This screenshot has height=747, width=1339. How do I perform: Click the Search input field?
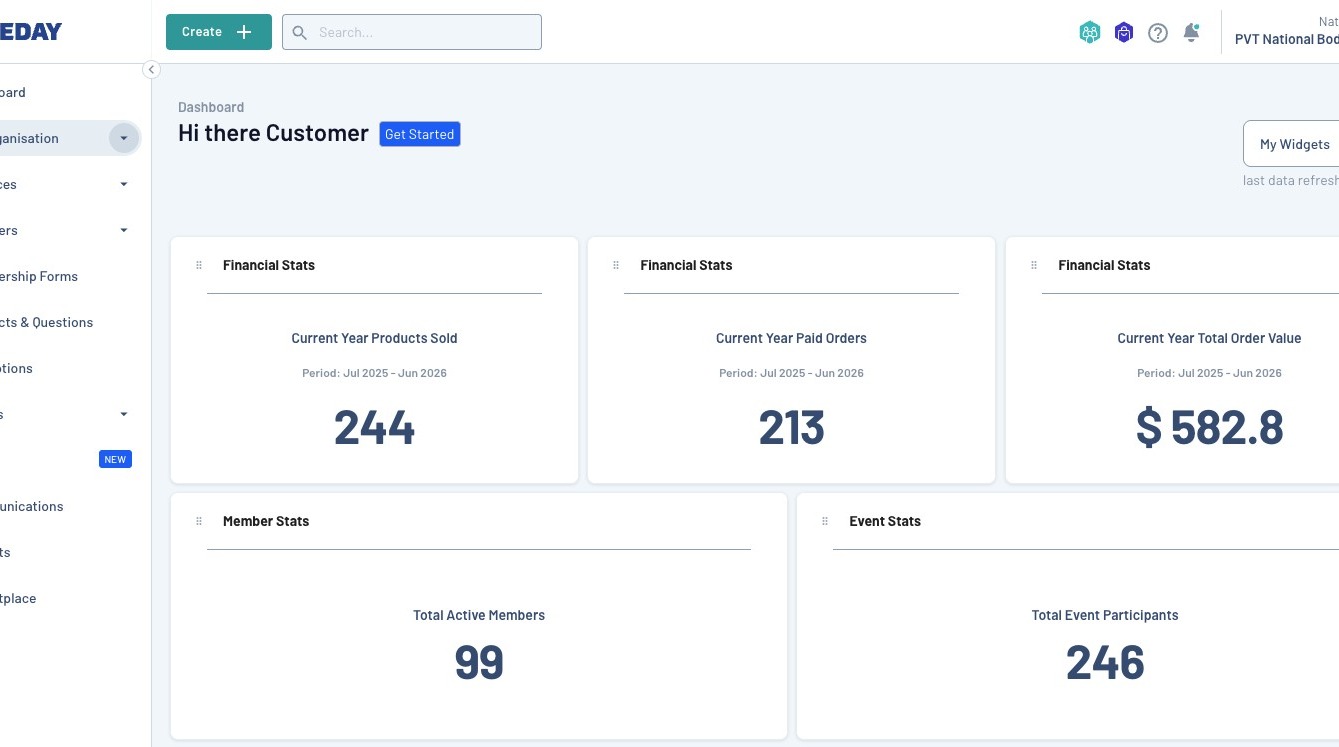(x=412, y=32)
